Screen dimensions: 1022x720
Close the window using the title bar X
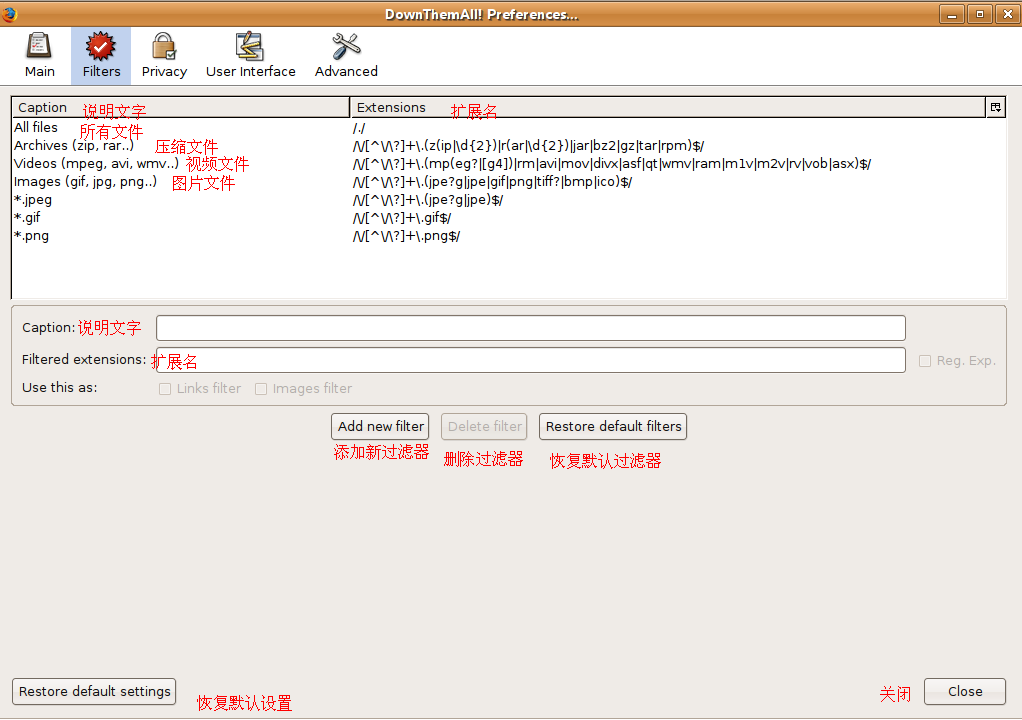tap(1007, 14)
